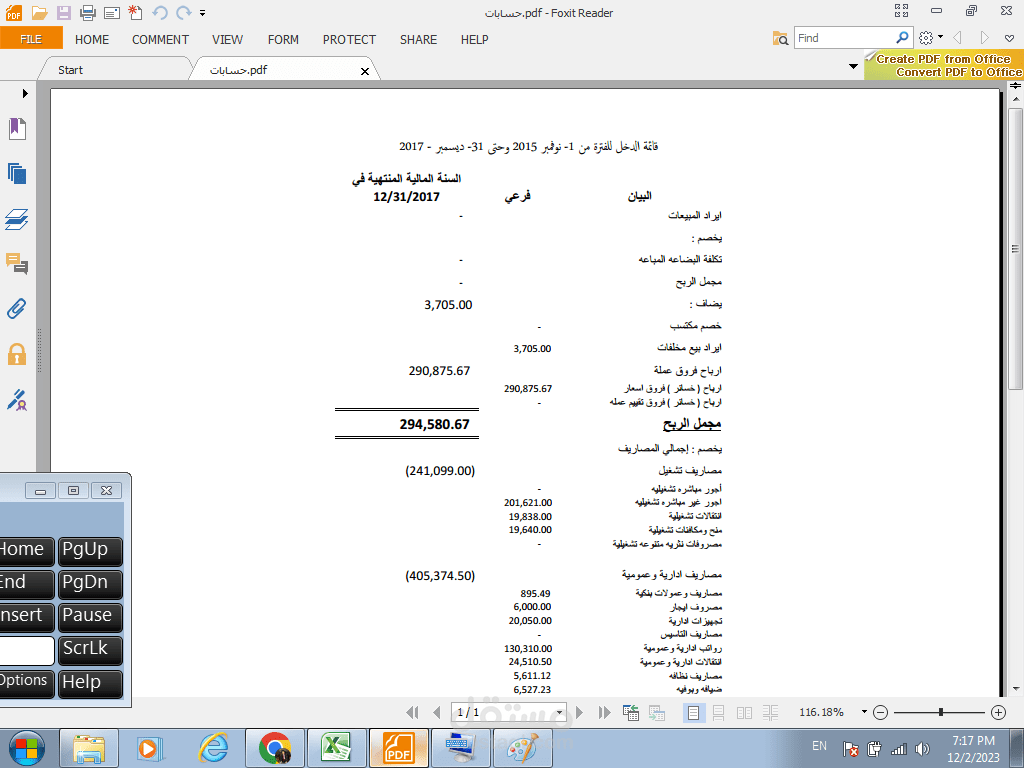Open a file with the folder icon
The width and height of the screenshot is (1024, 768).
[39, 12]
